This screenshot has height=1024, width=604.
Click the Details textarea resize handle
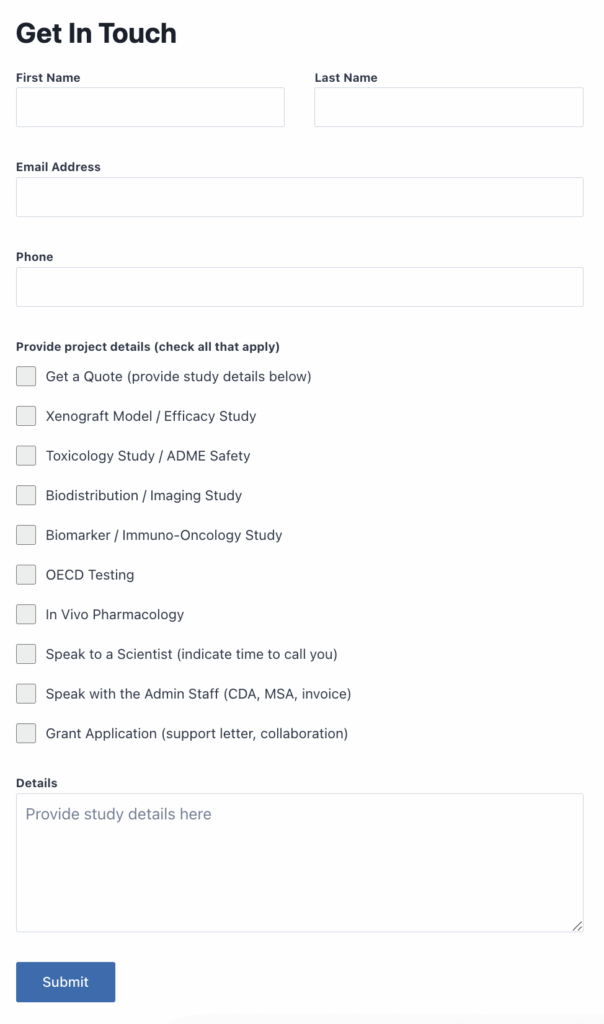pos(577,926)
